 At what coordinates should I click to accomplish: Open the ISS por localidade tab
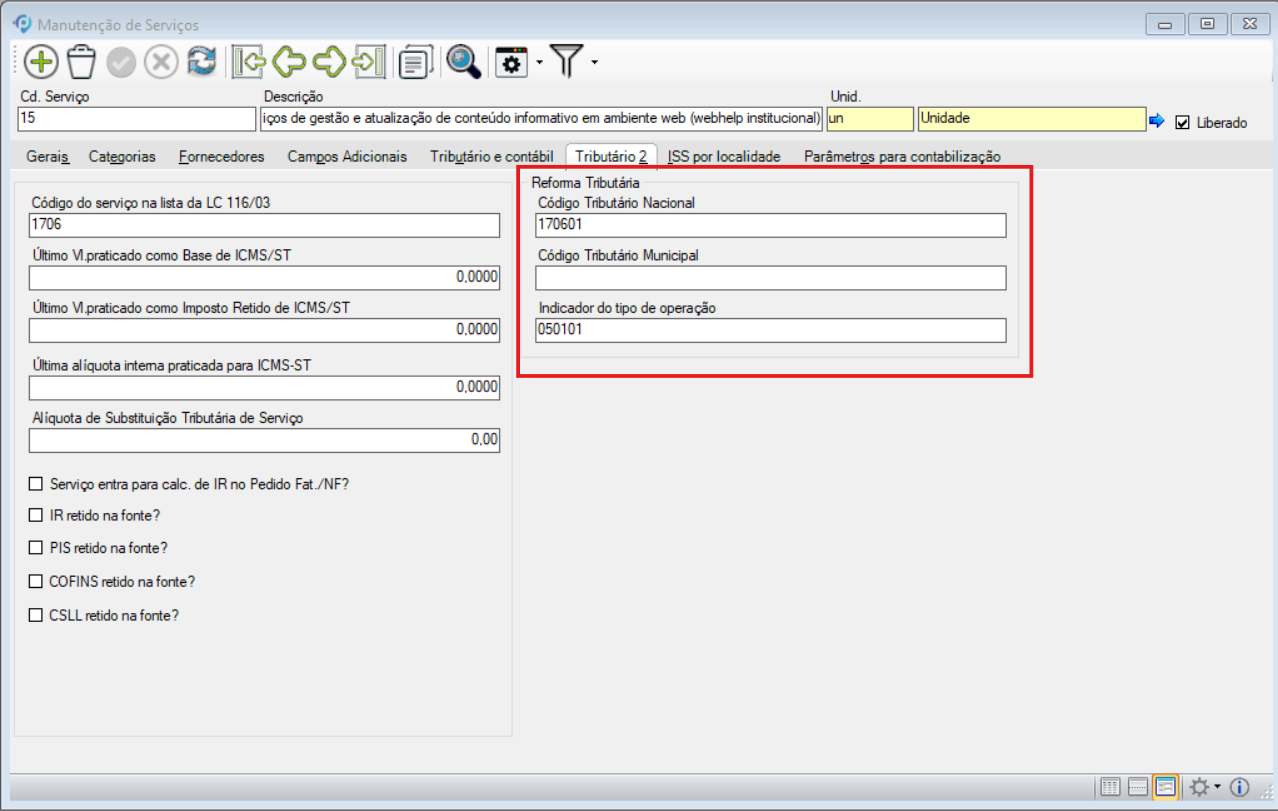(x=724, y=156)
